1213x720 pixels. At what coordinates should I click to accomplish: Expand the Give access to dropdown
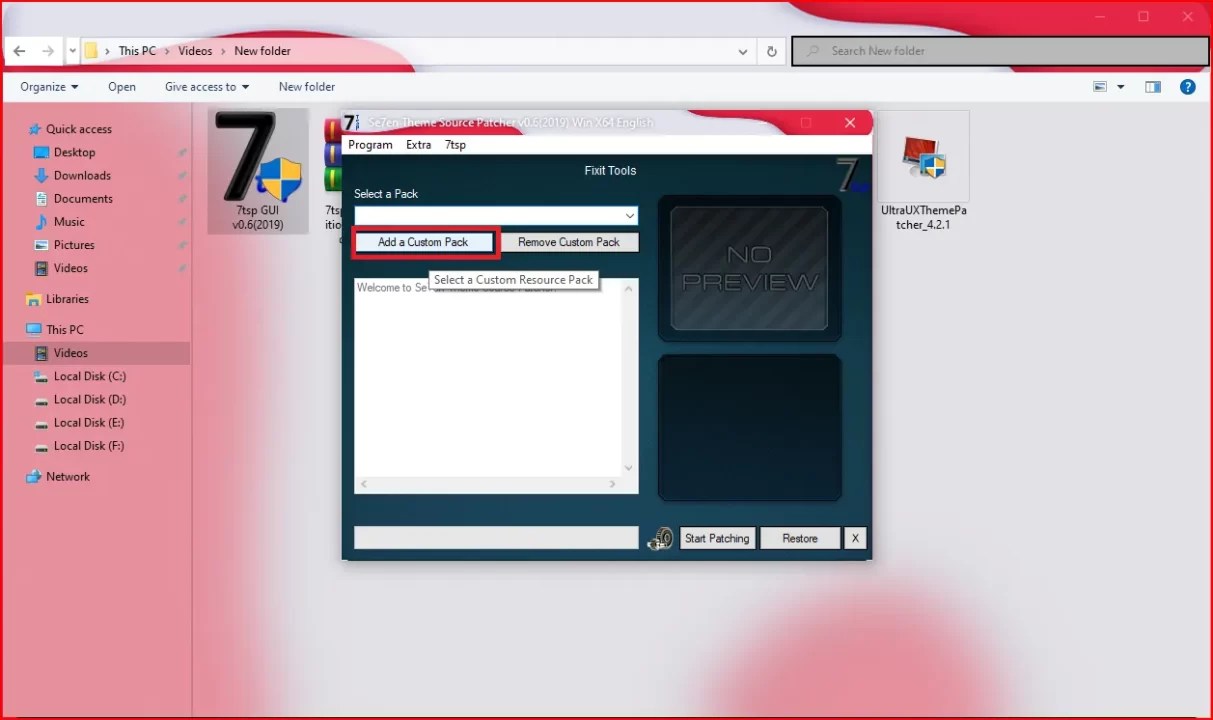[x=207, y=87]
